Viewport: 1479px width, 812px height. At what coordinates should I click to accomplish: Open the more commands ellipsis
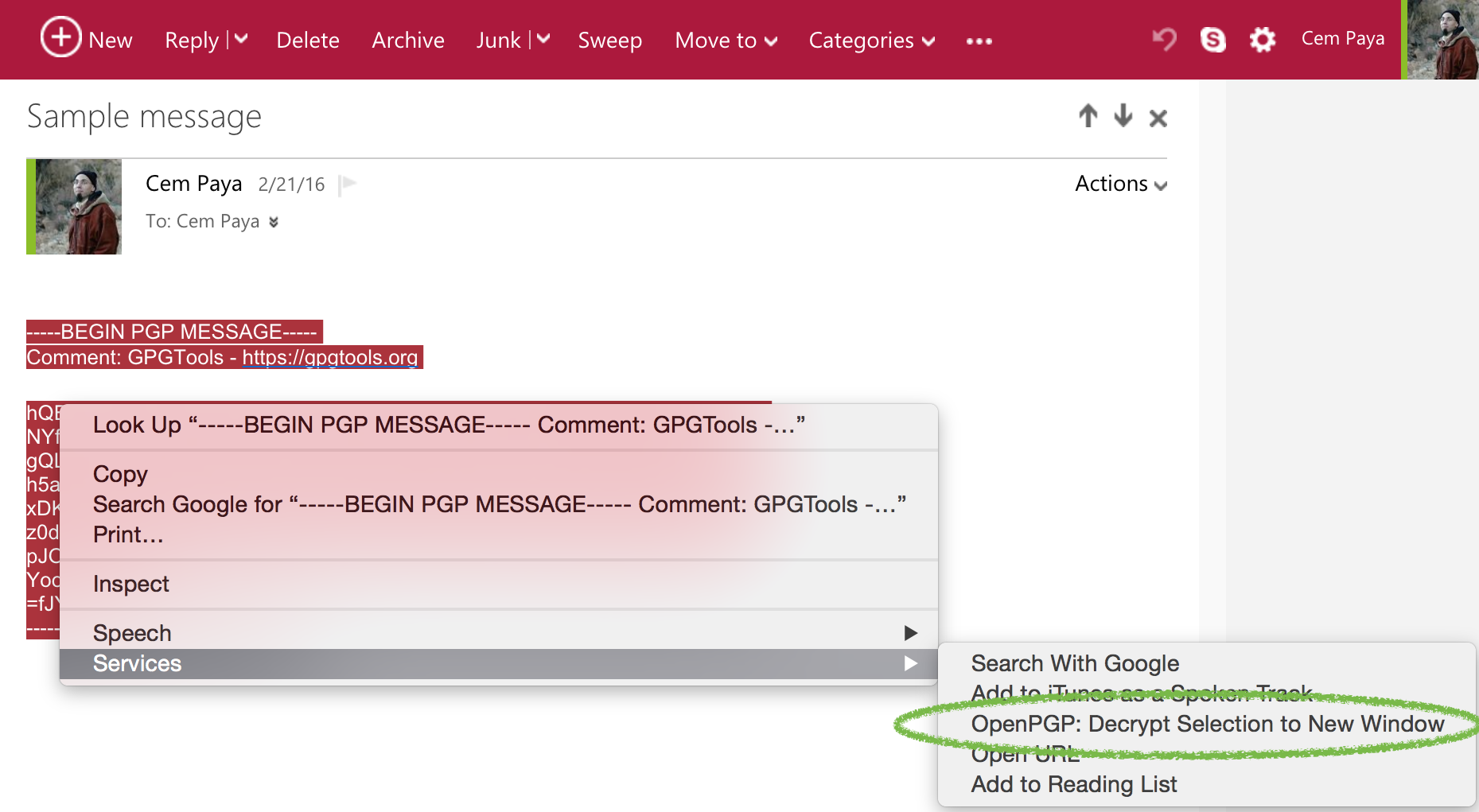point(979,41)
